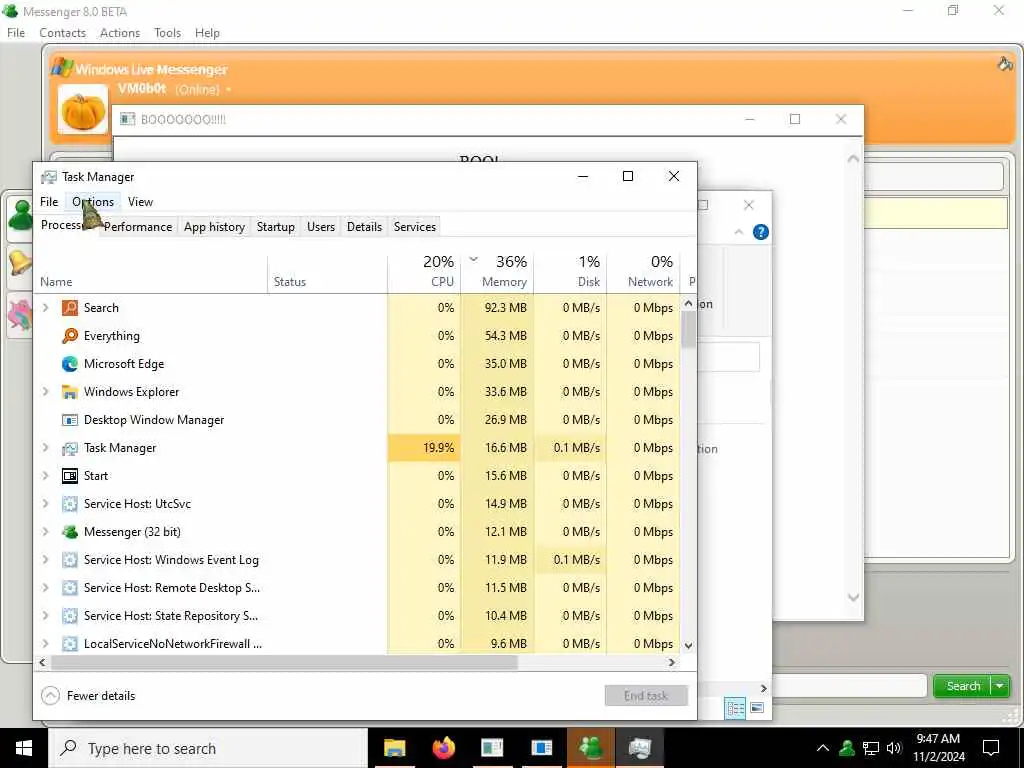Switch to the Details tab

(364, 227)
